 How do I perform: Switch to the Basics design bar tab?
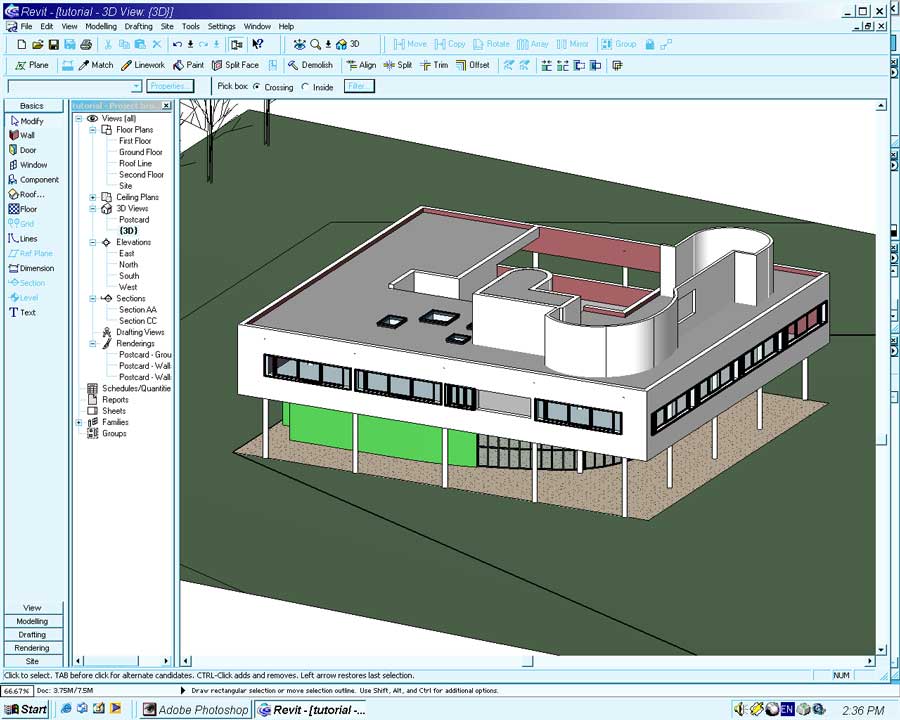point(32,106)
